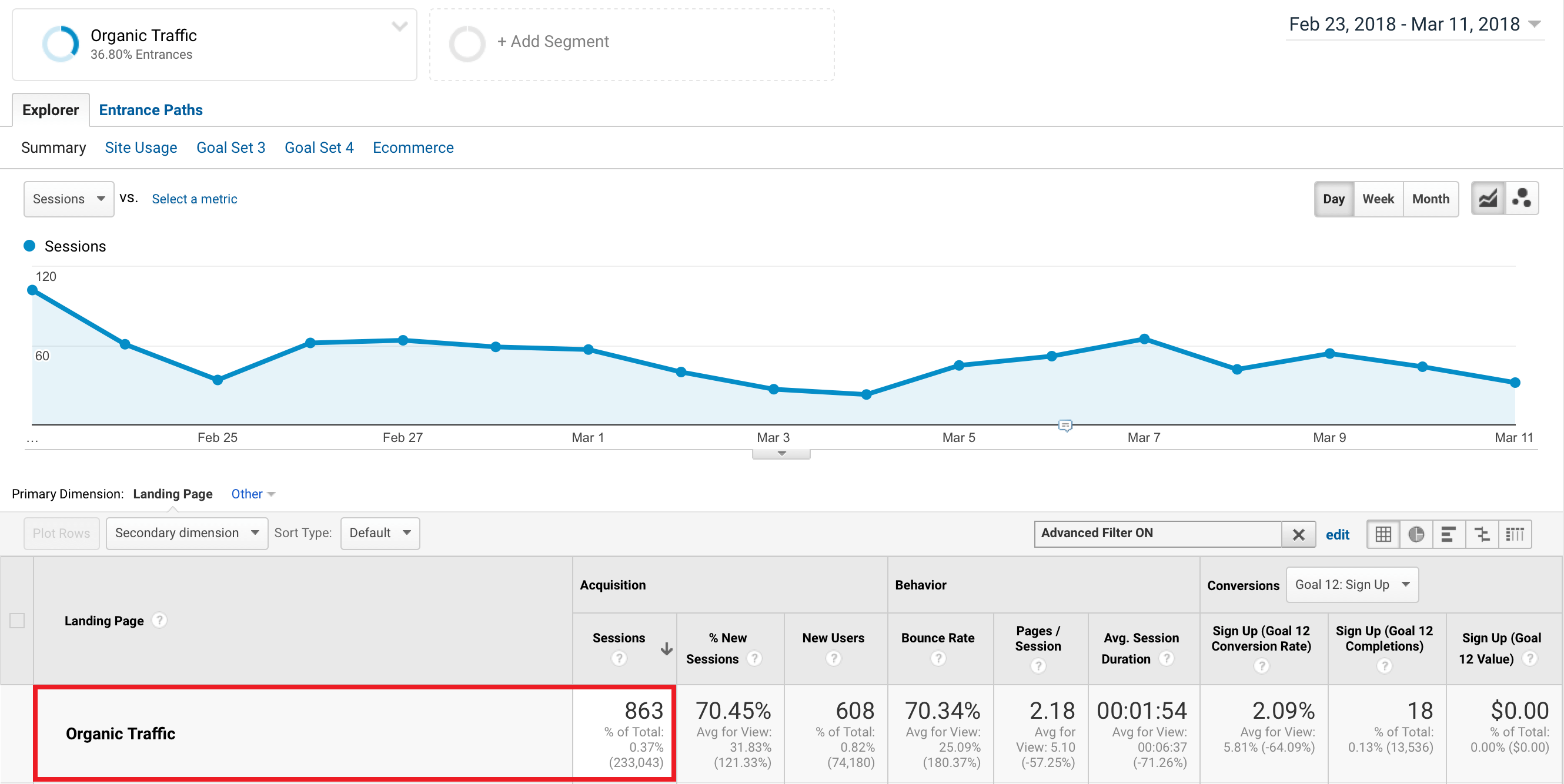Viewport: 1564px width, 784px height.
Task: Click the Landing Page help question mark
Action: click(159, 620)
